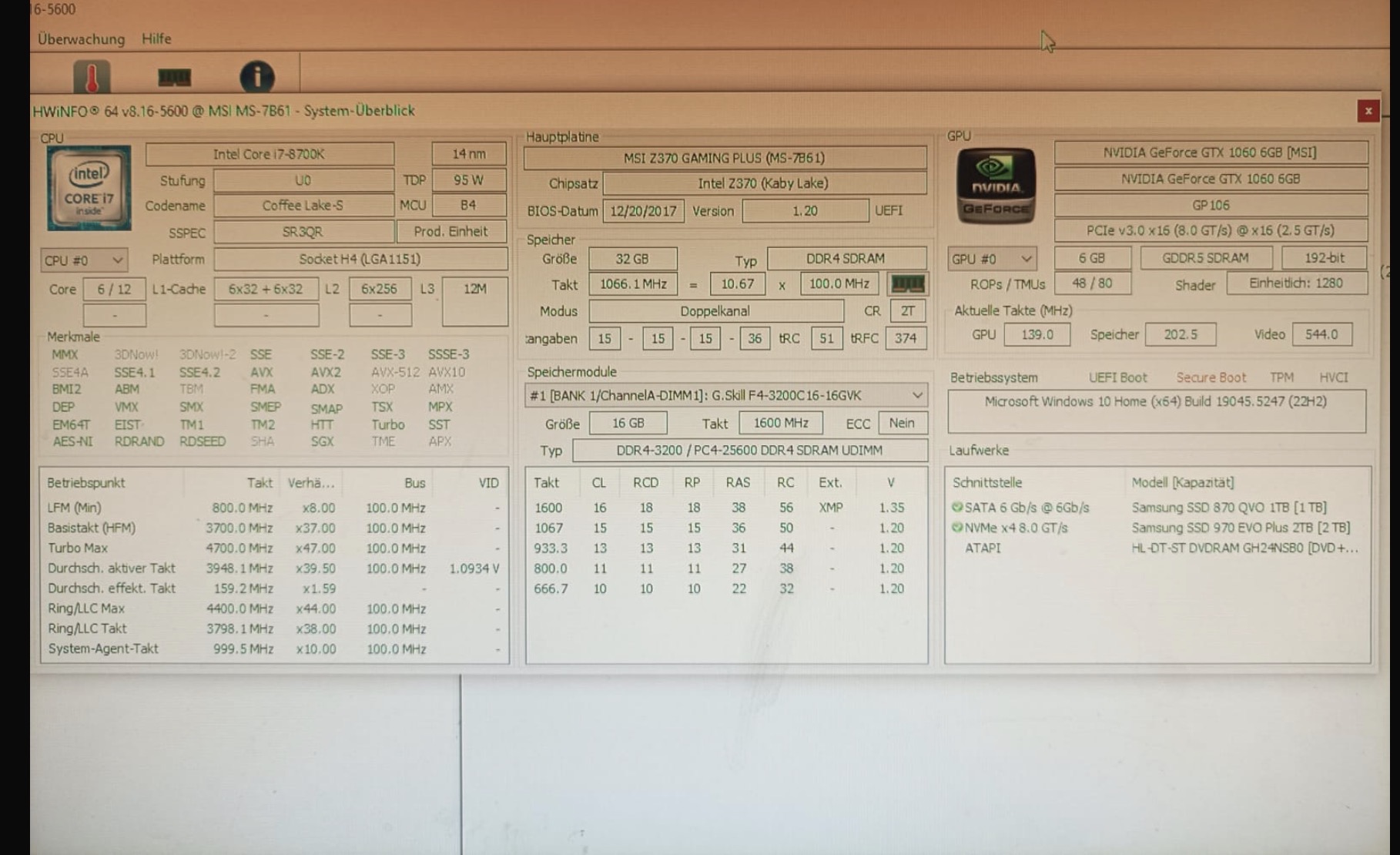Click the Shader field Einheitlich: 1280
This screenshot has height=855, width=1400.
[x=1297, y=283]
